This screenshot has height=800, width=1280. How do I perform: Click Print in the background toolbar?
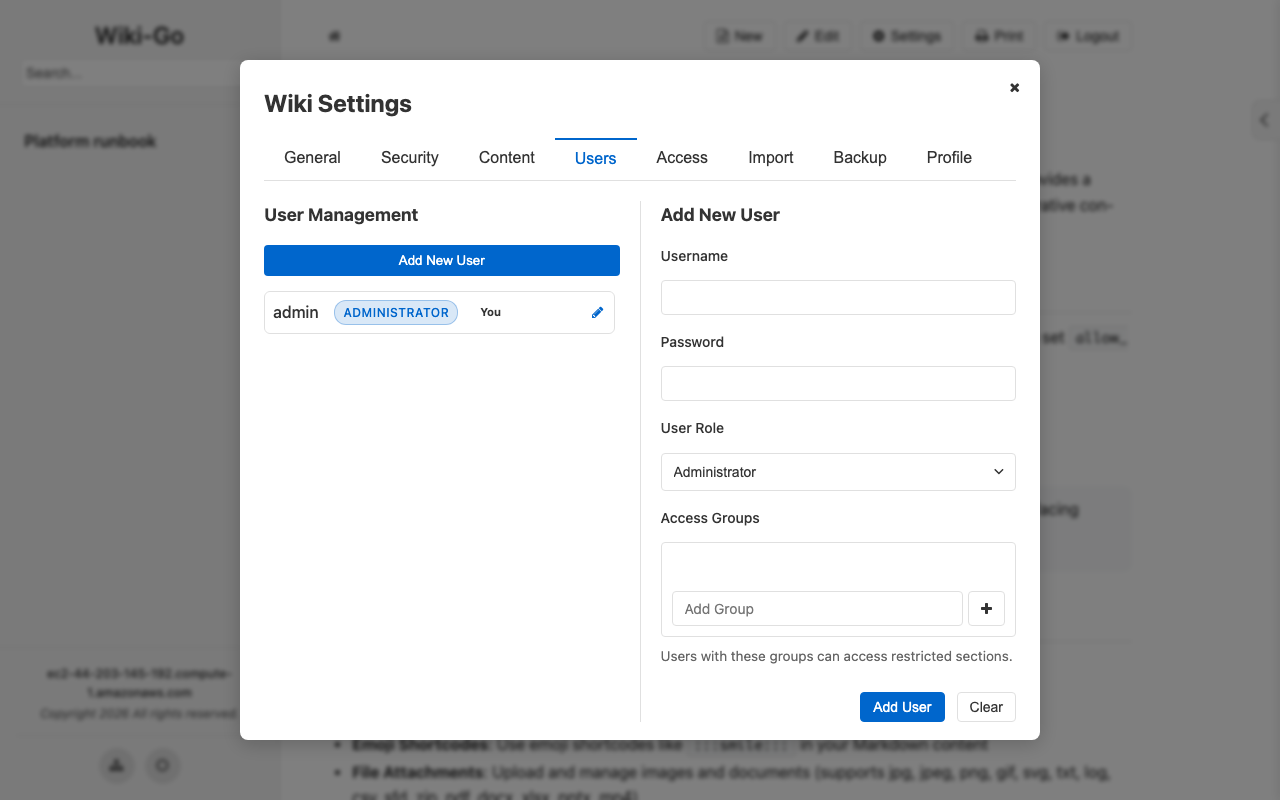click(999, 36)
